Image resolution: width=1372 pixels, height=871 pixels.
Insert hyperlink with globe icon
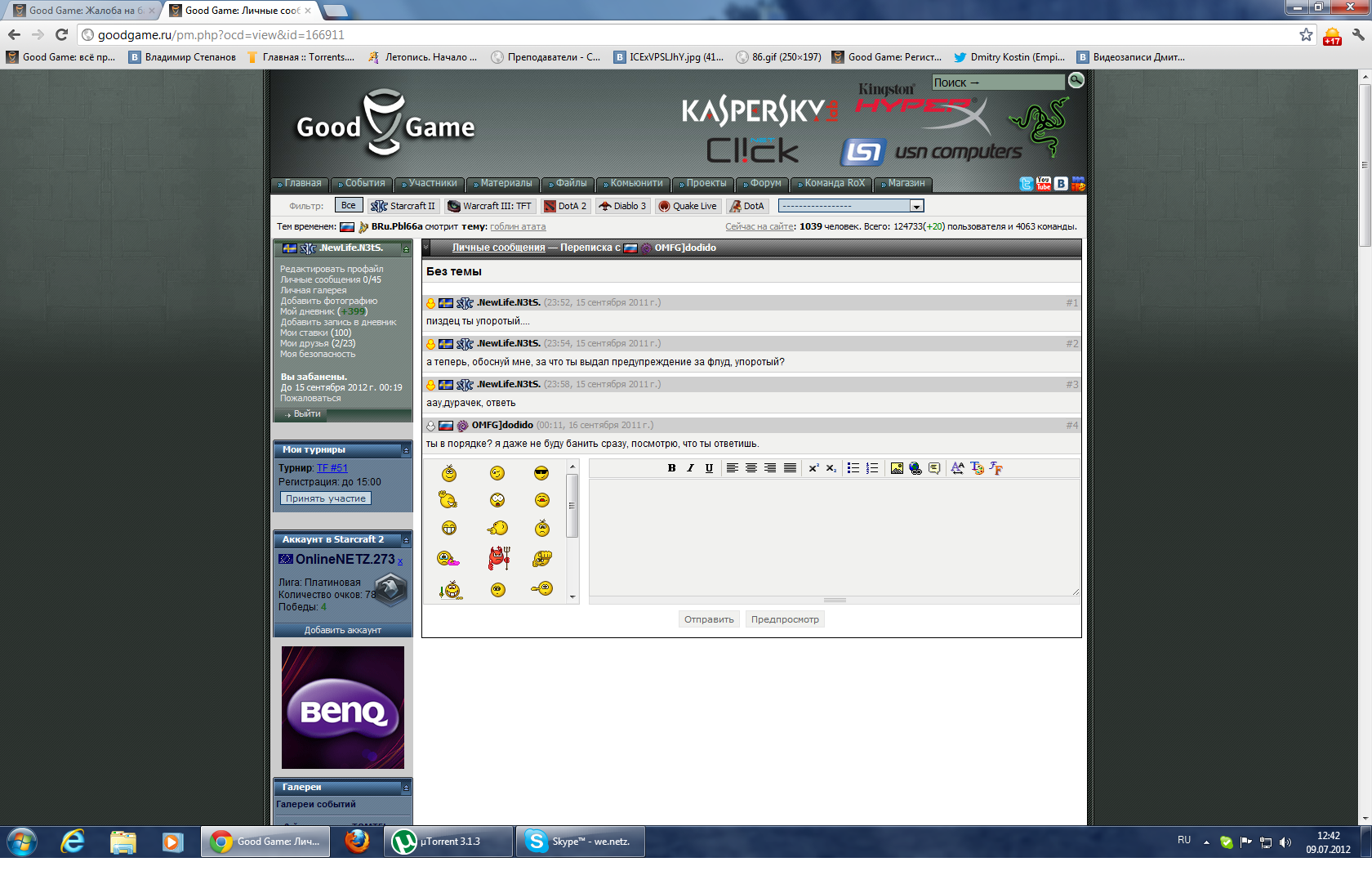coord(915,468)
